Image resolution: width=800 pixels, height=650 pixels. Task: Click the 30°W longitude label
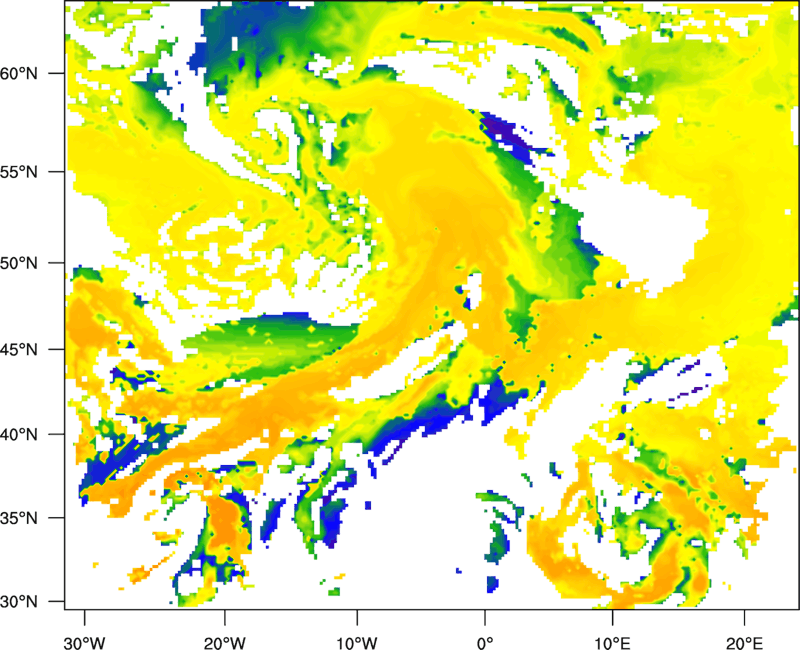(x=85, y=643)
